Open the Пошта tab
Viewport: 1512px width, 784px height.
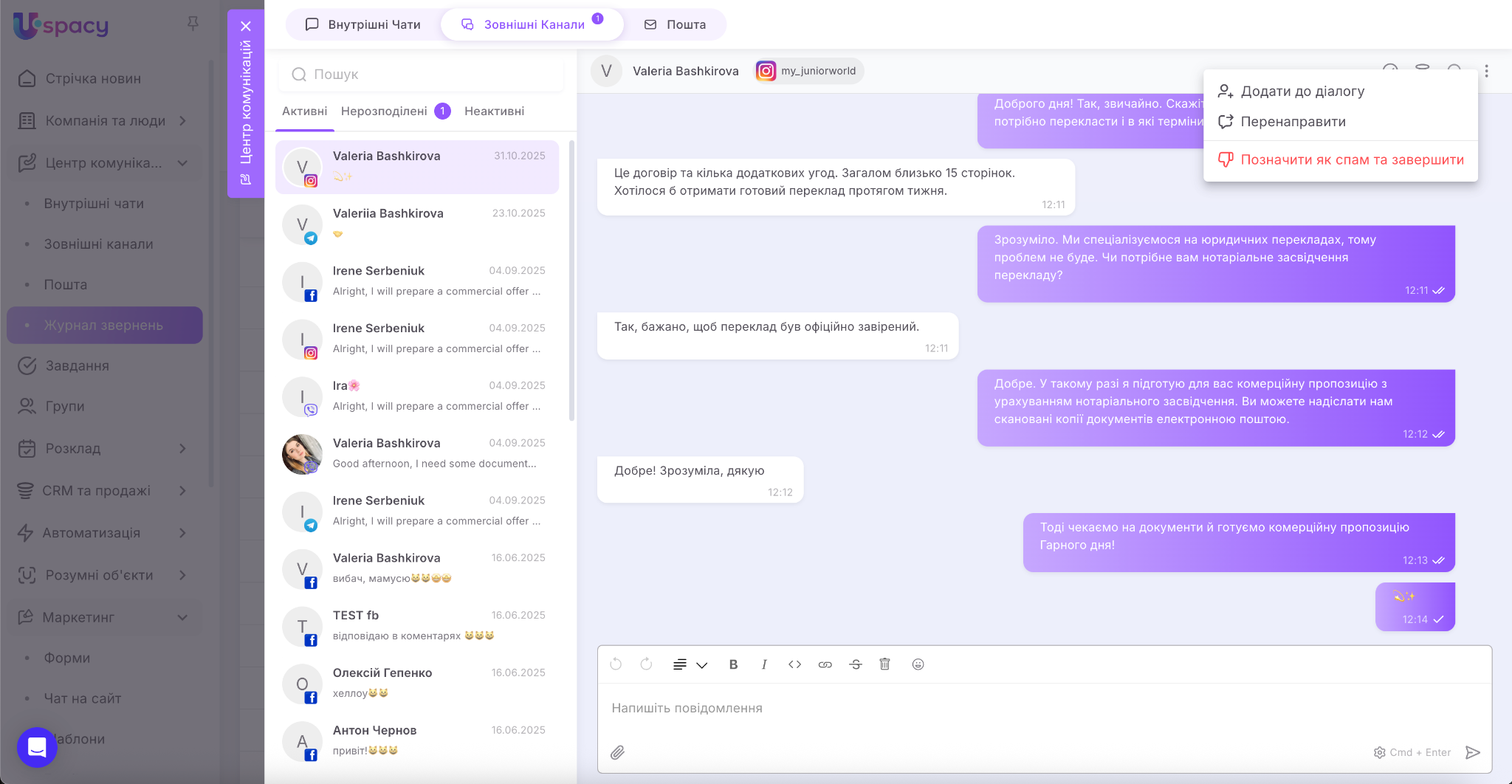click(675, 24)
